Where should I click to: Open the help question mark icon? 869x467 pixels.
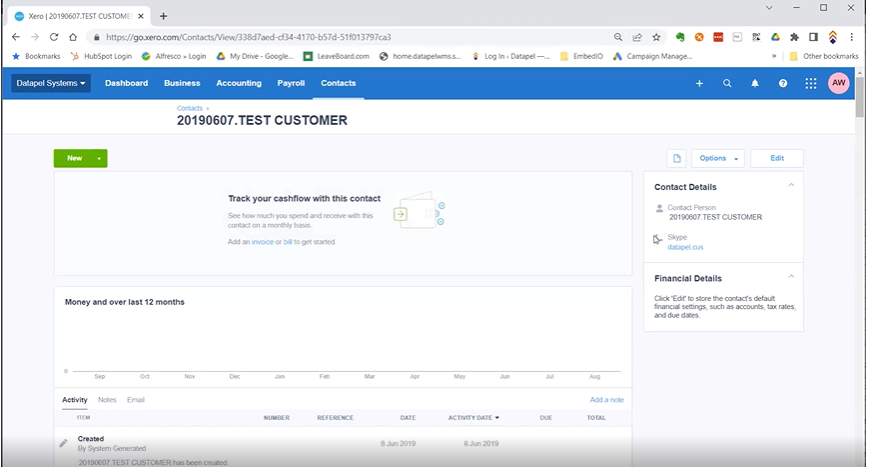pyautogui.click(x=783, y=83)
